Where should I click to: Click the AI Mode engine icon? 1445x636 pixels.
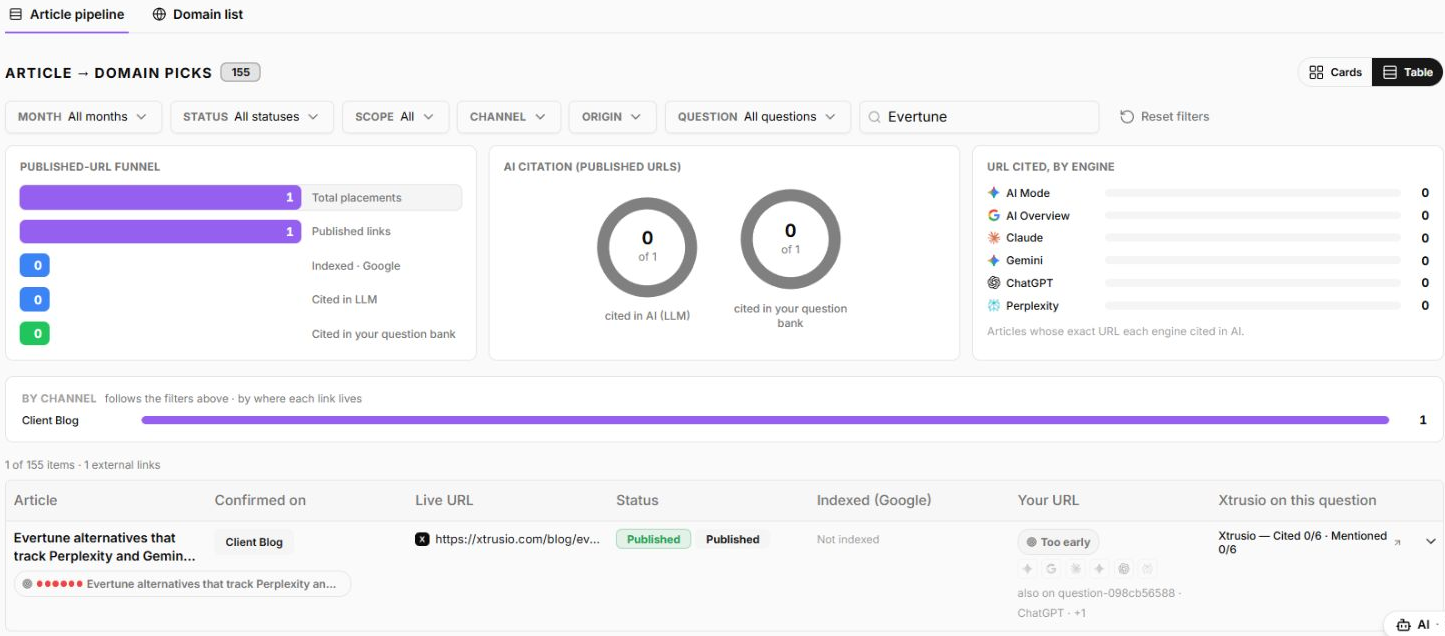(993, 193)
